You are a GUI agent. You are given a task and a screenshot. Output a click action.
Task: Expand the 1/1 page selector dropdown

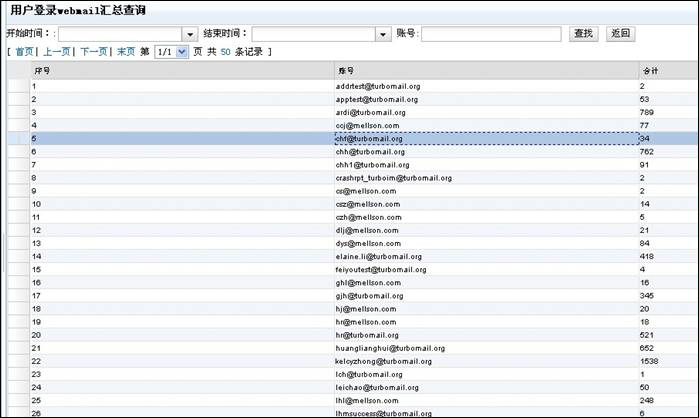tap(182, 52)
